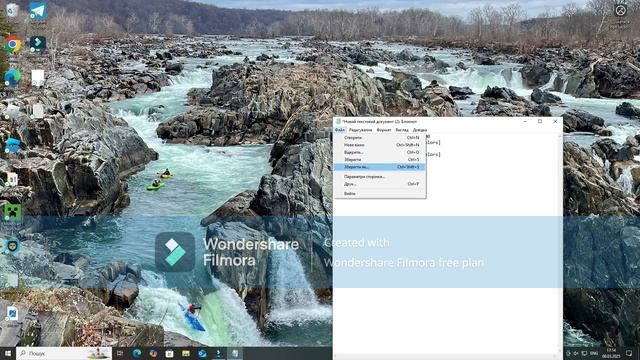Choose Параметри сторінки... in the File menu
640x360 pixels.
(380, 177)
